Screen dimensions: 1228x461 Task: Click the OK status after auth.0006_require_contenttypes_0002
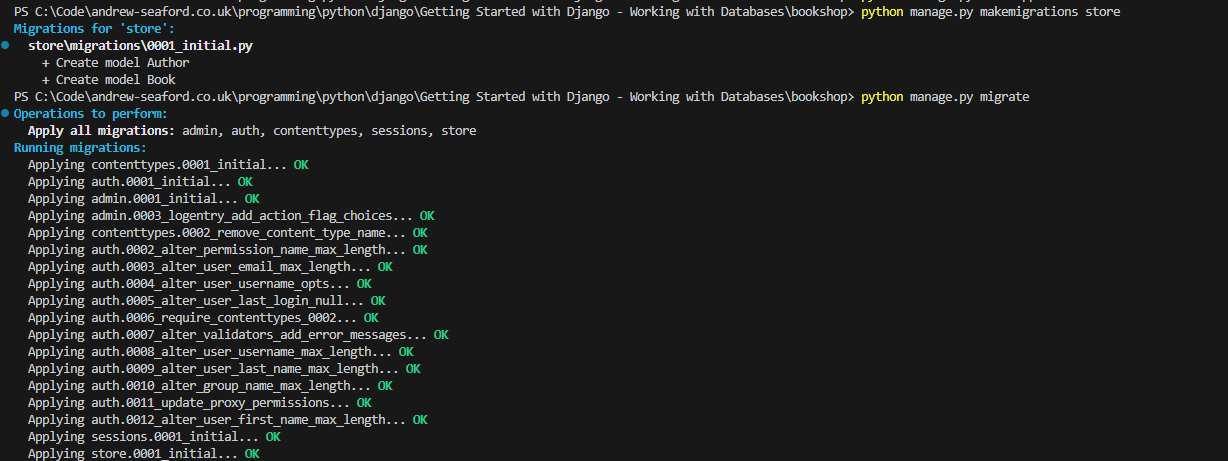(371, 318)
